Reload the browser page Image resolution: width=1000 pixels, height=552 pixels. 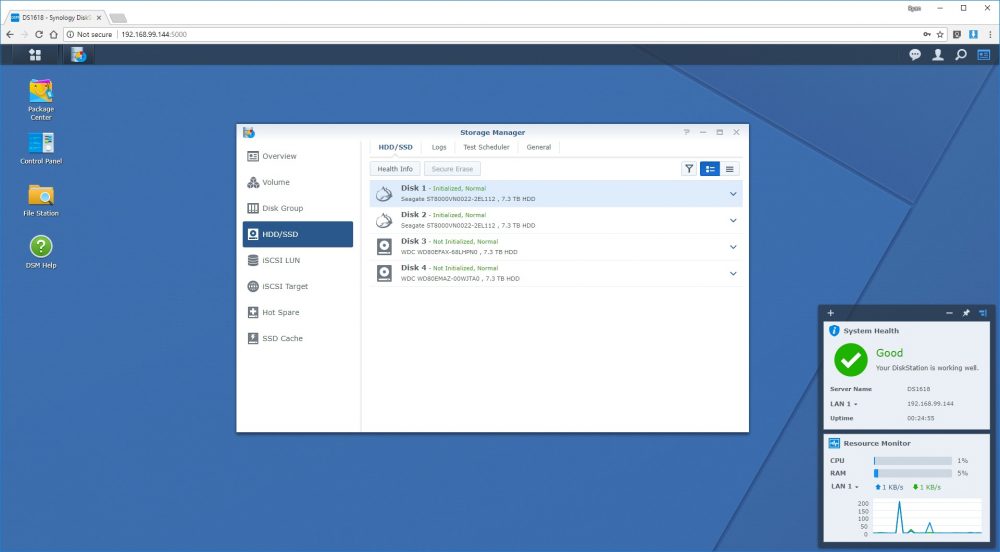[x=39, y=34]
